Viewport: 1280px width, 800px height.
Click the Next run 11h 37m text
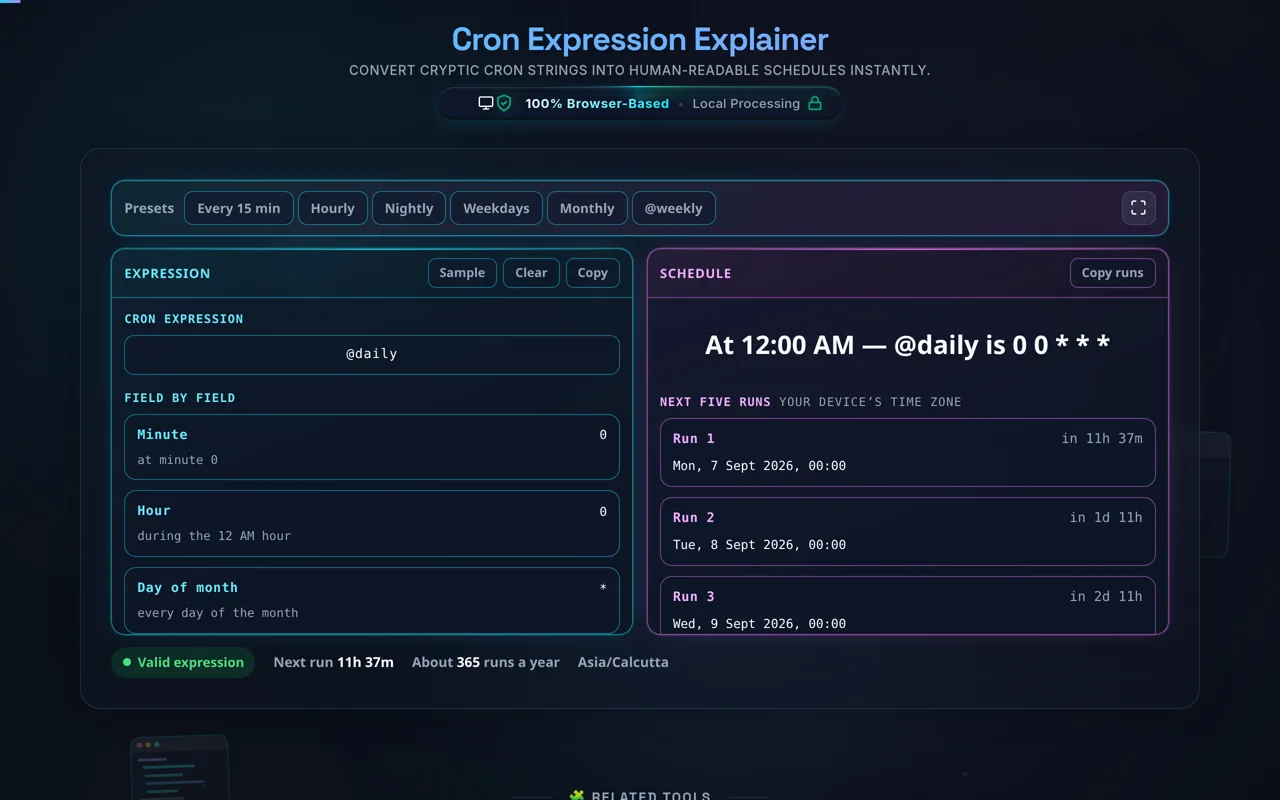click(333, 662)
